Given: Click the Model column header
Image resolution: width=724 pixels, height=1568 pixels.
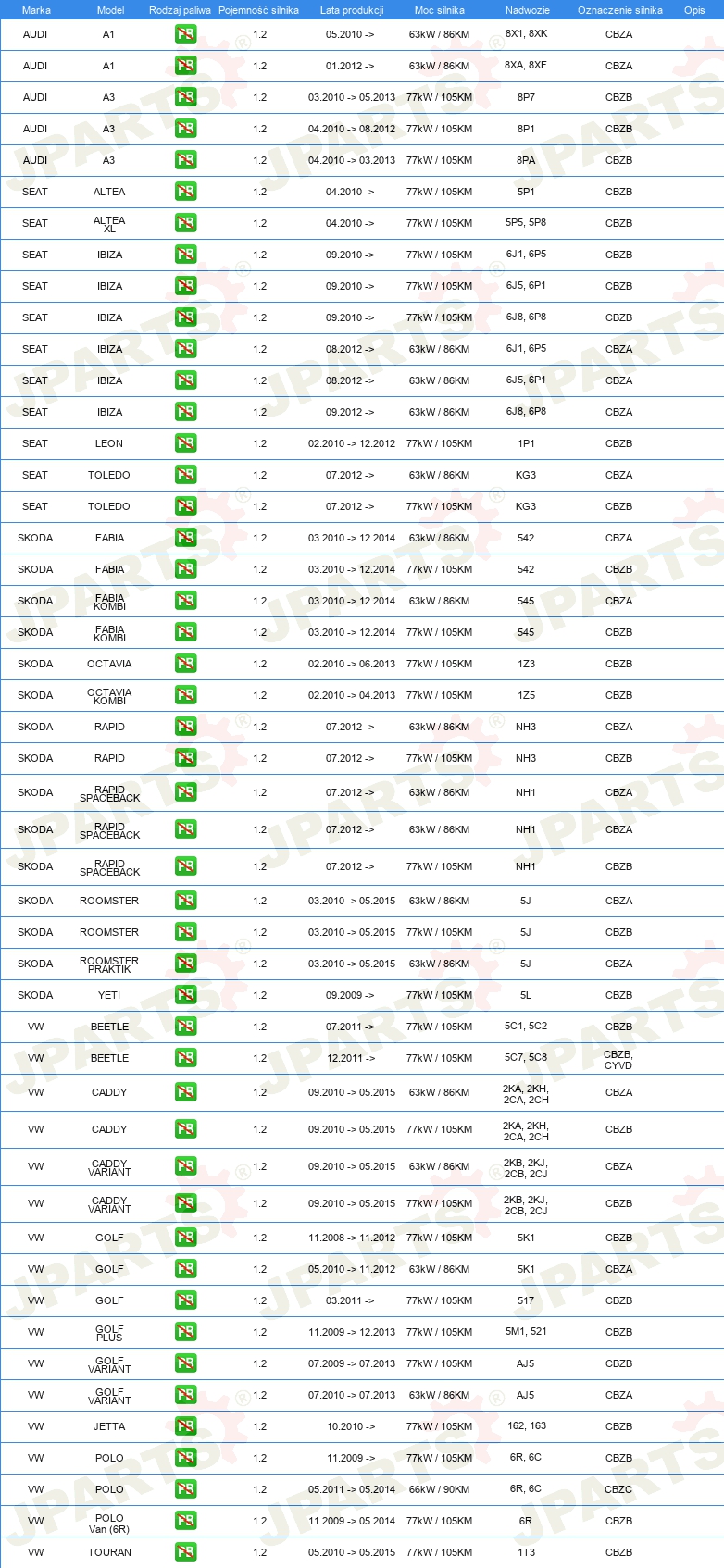Looking at the screenshot, I should click(x=110, y=10).
